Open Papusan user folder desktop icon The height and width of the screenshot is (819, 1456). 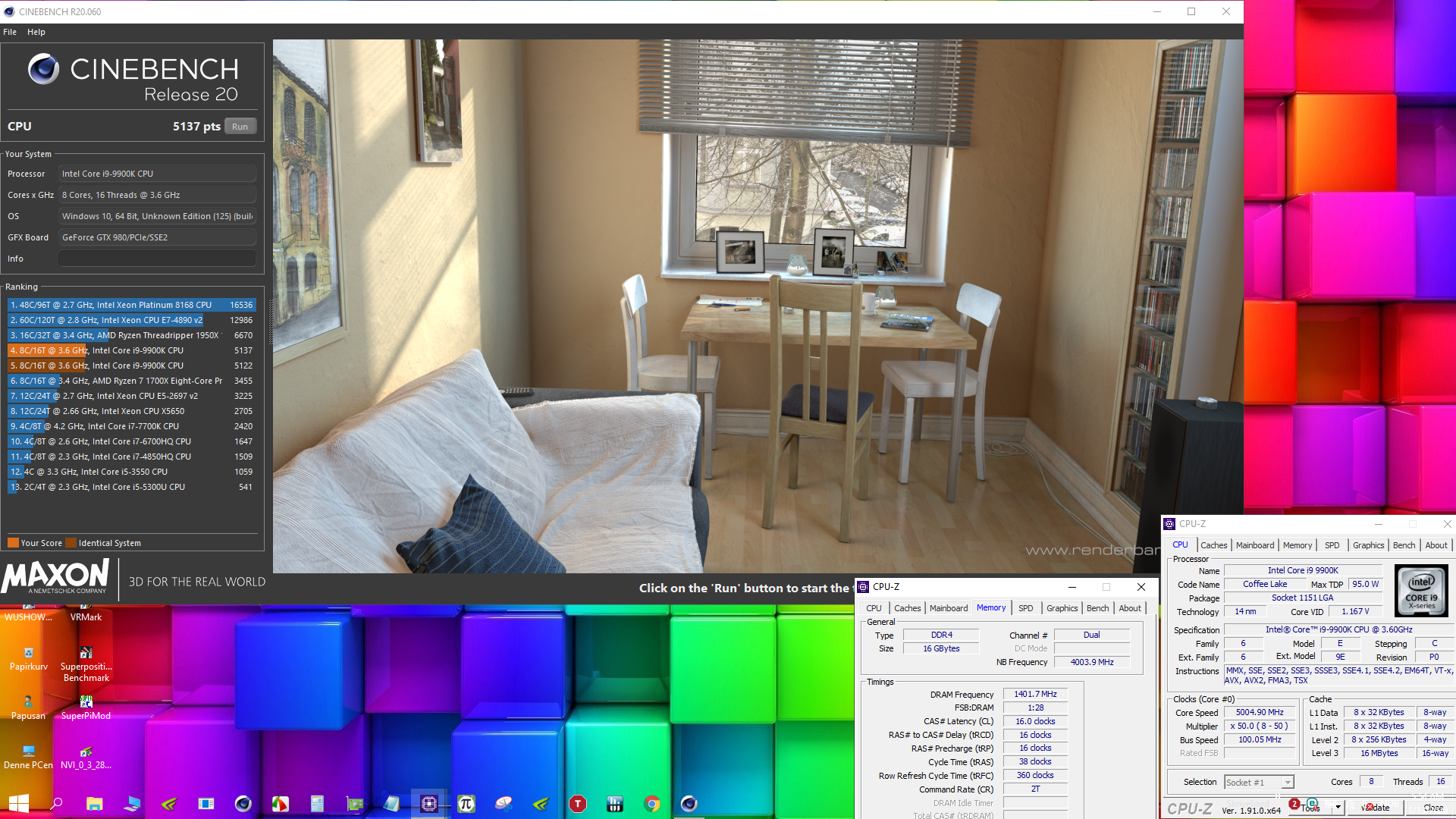click(x=29, y=708)
